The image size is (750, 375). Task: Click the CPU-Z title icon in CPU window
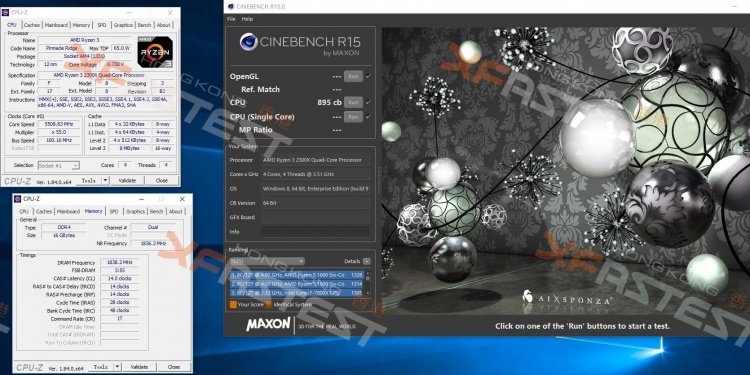point(5,12)
